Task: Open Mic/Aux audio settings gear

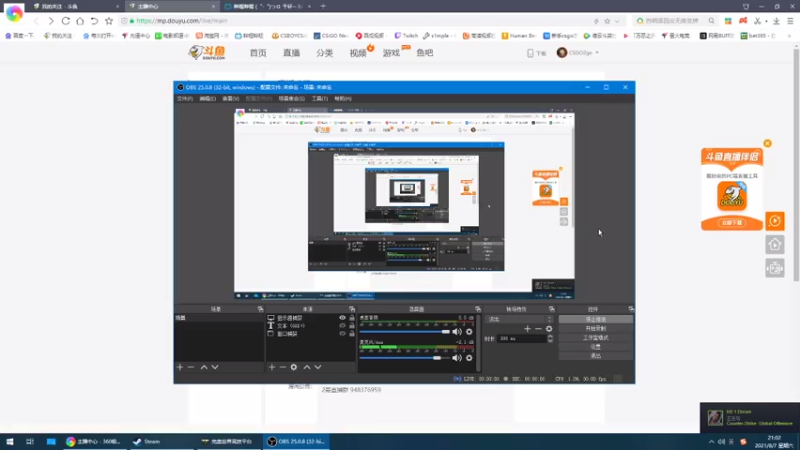Action: [x=469, y=358]
